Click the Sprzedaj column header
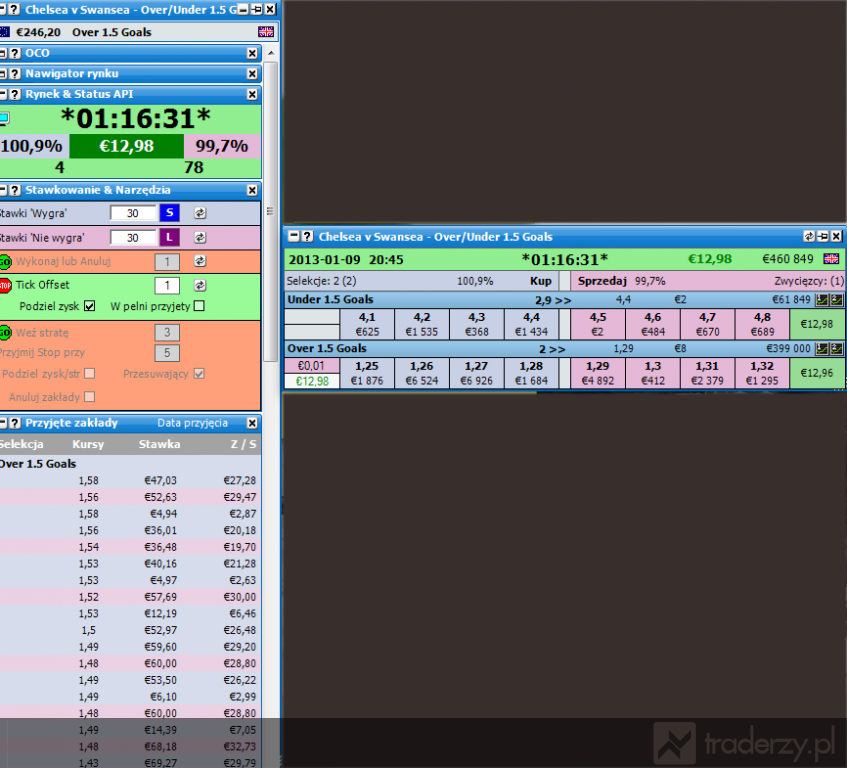The height and width of the screenshot is (768, 847). pyautogui.click(x=602, y=281)
